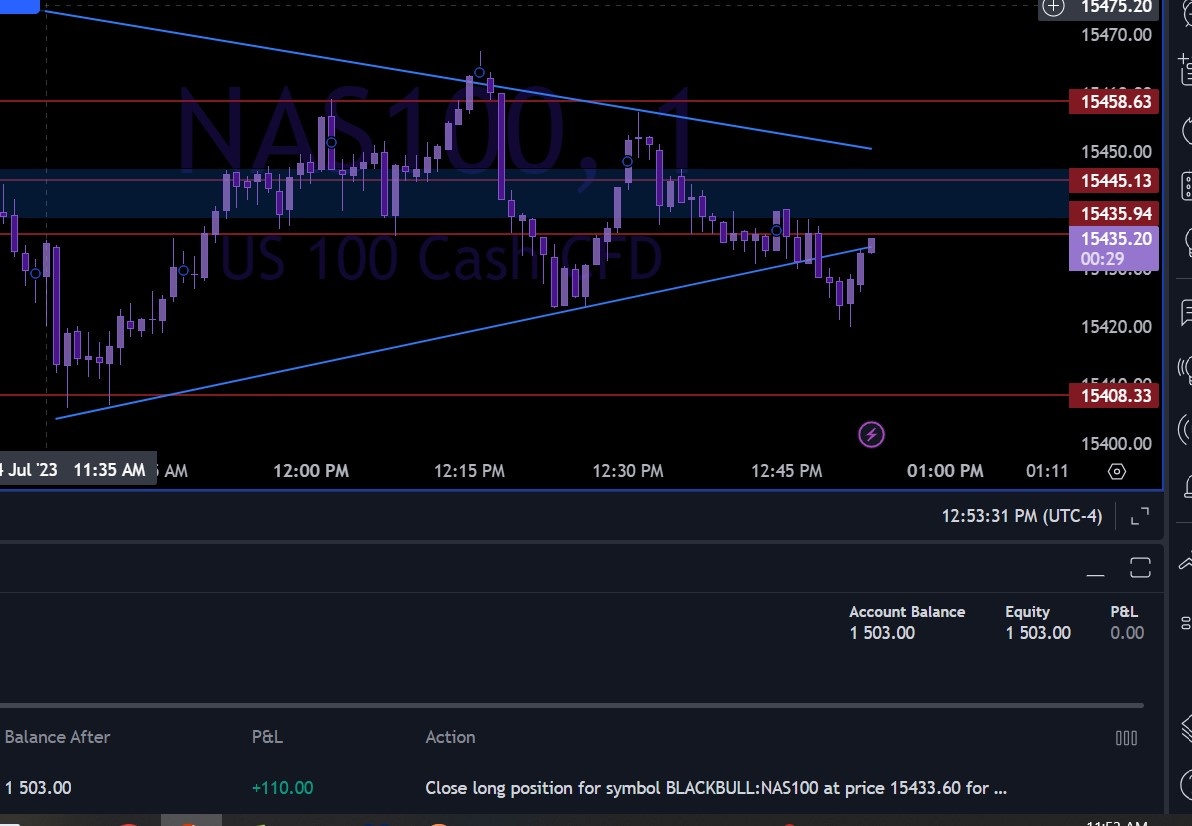Click the 15400.00 price axis label
Viewport: 1192px width, 826px height.
[x=1116, y=444]
